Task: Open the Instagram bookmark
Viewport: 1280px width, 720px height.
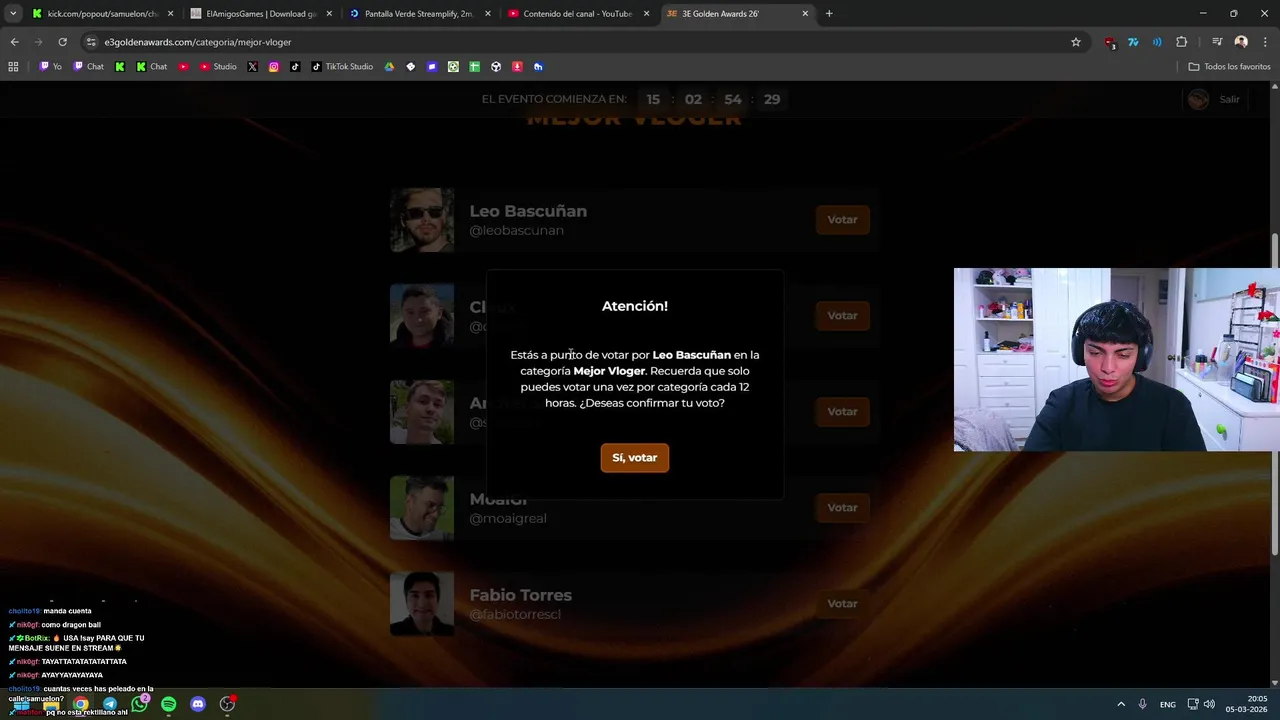Action: tap(274, 67)
